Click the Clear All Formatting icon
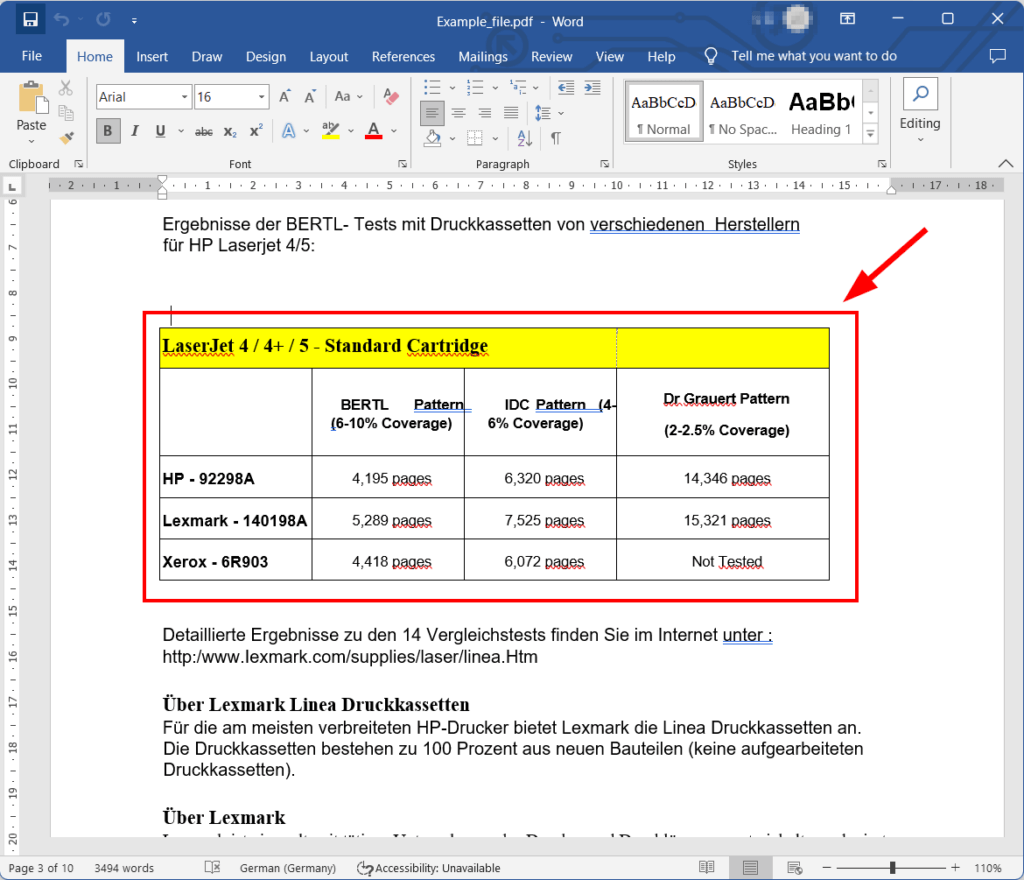Image resolution: width=1024 pixels, height=880 pixels. tap(390, 96)
